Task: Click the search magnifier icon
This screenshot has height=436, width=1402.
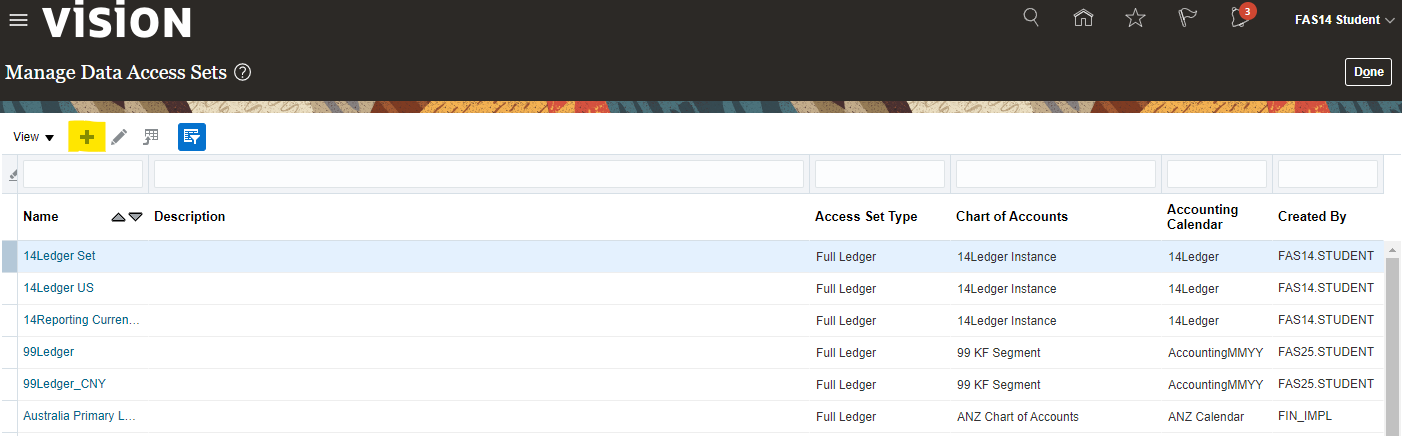Action: pos(1031,18)
